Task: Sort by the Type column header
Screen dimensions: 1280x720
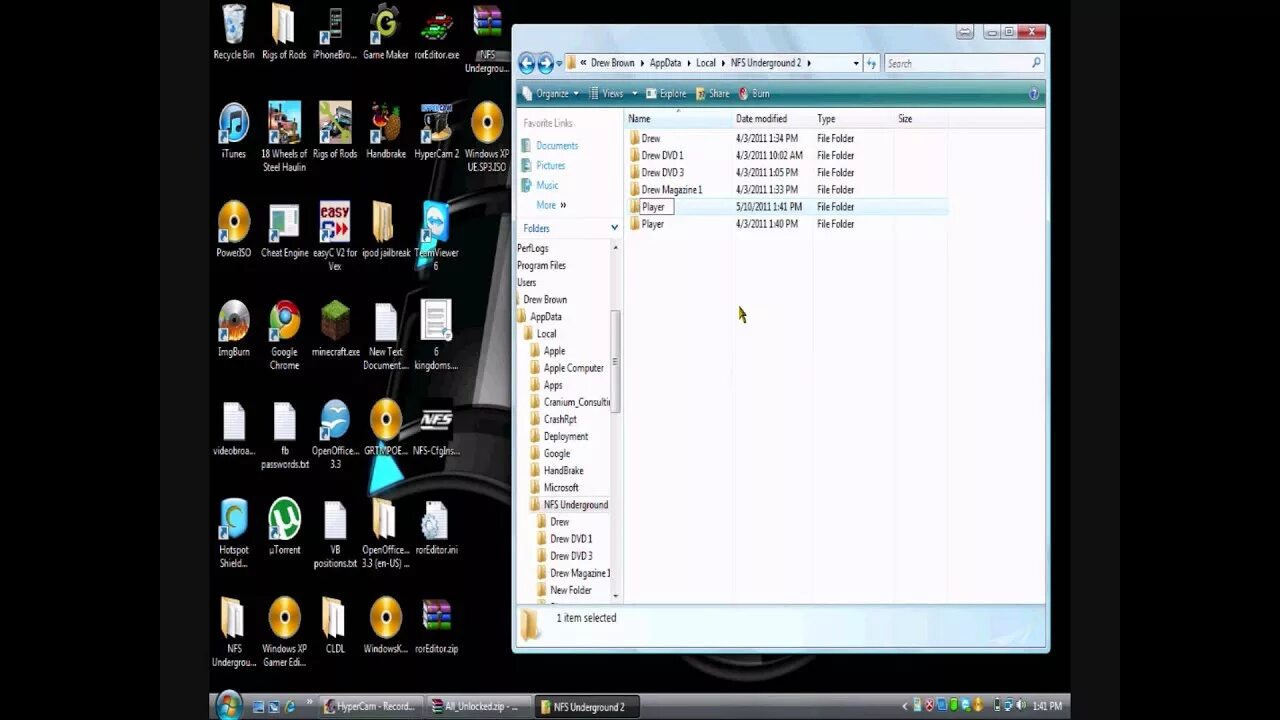Action: point(853,118)
